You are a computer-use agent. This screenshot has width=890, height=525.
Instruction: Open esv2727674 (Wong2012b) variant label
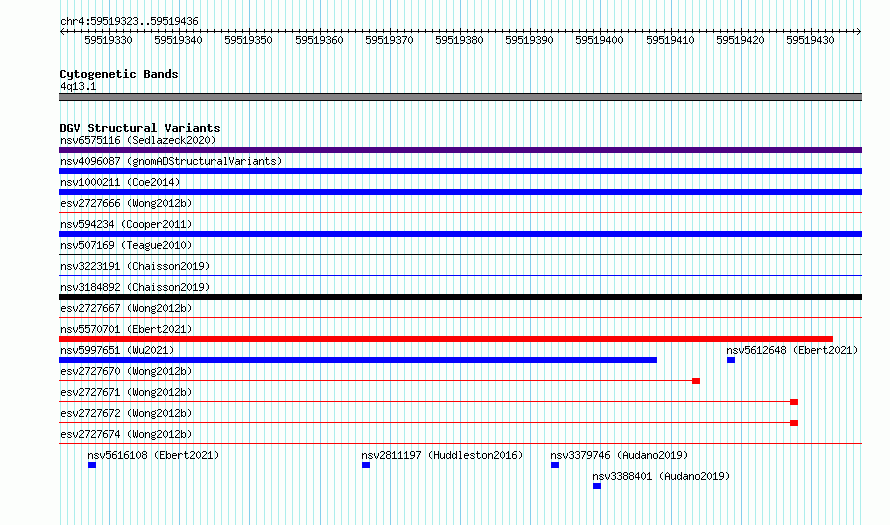click(126, 434)
